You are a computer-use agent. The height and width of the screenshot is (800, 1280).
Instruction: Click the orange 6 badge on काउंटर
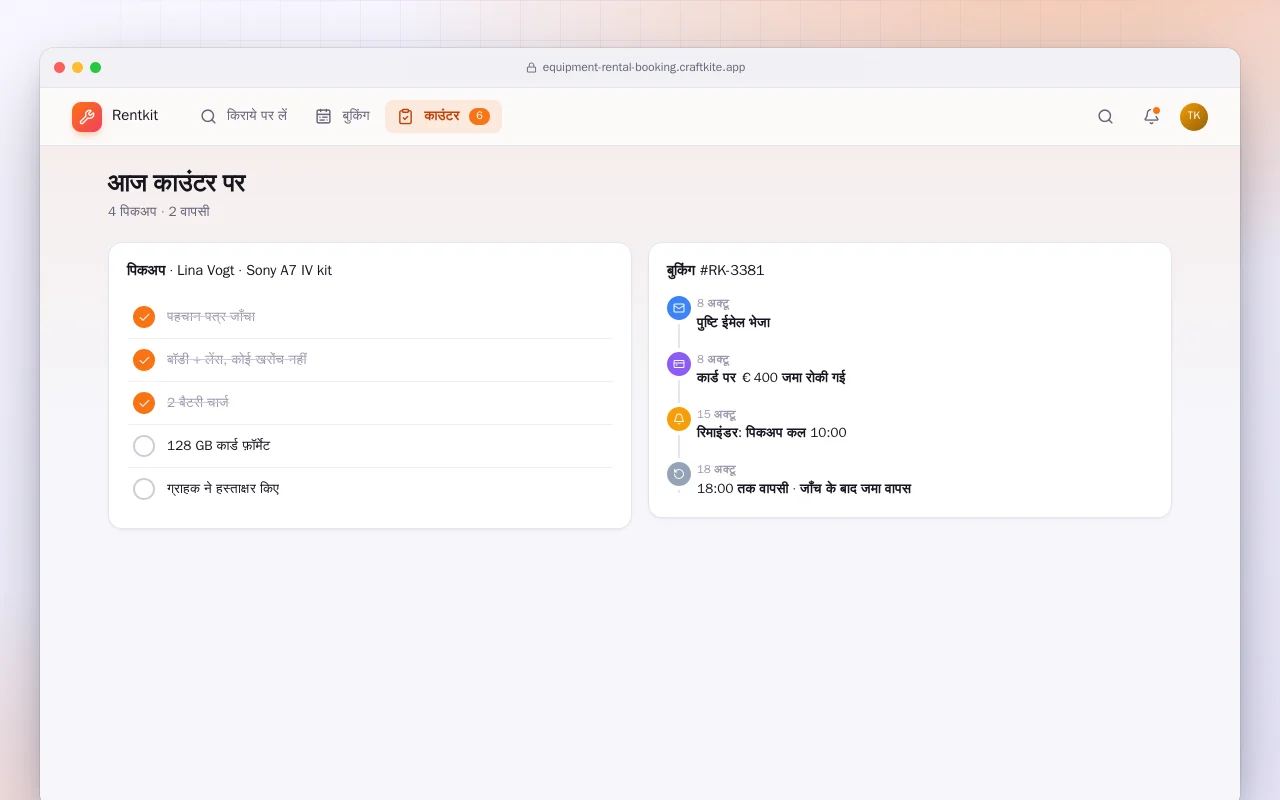pos(479,116)
